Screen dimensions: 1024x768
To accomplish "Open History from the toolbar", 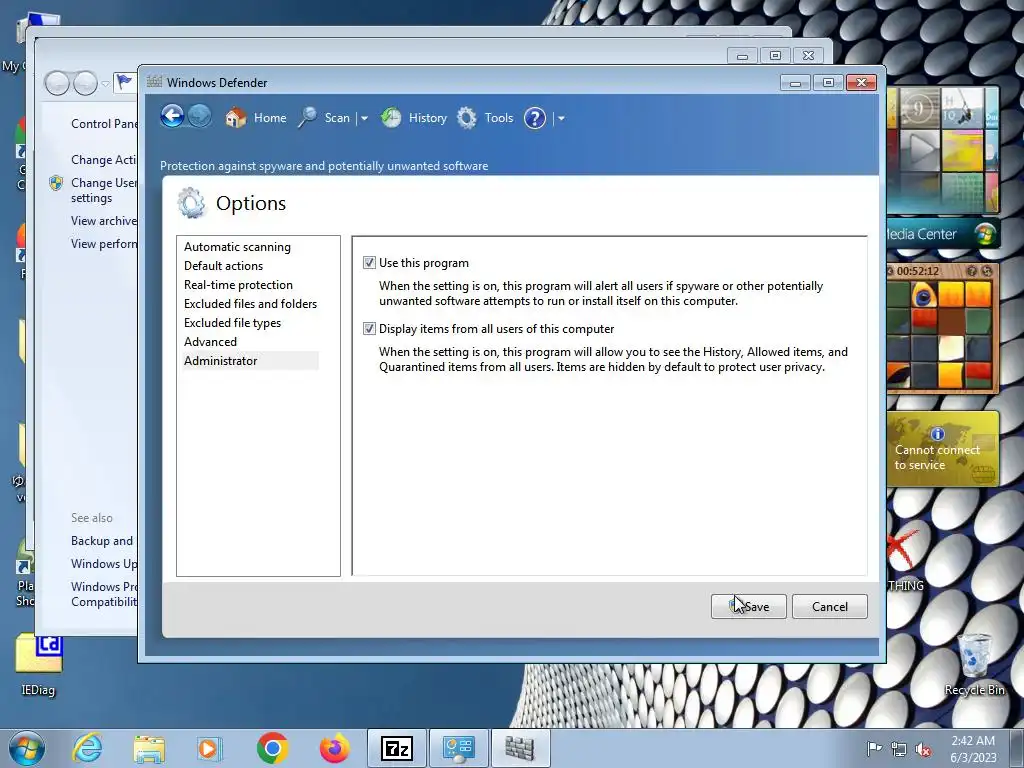I will click(428, 118).
